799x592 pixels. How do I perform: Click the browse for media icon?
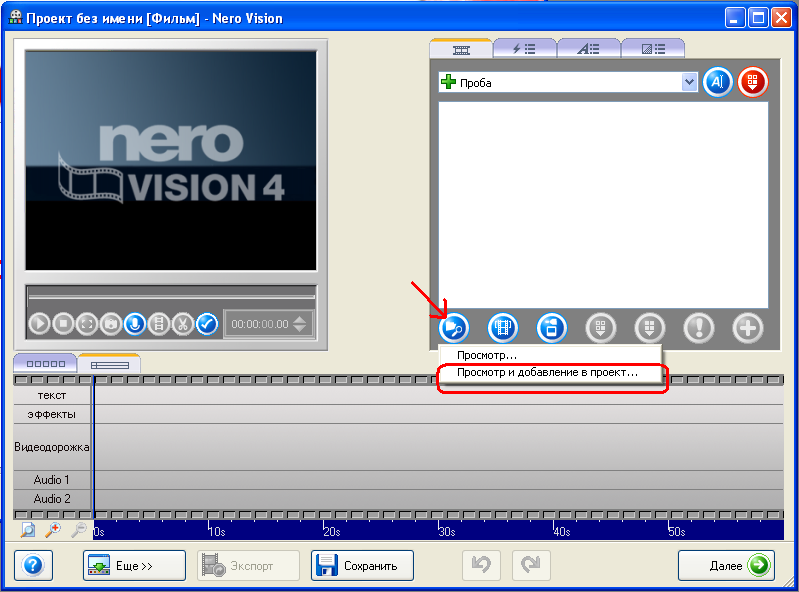454,328
